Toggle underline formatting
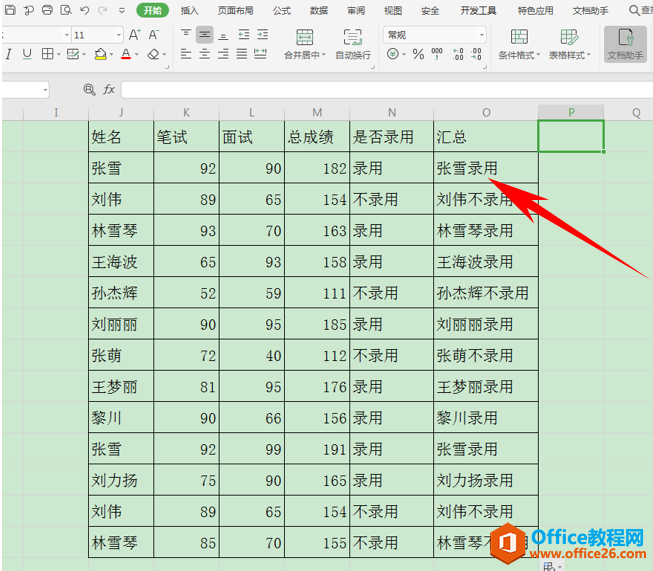 point(27,54)
